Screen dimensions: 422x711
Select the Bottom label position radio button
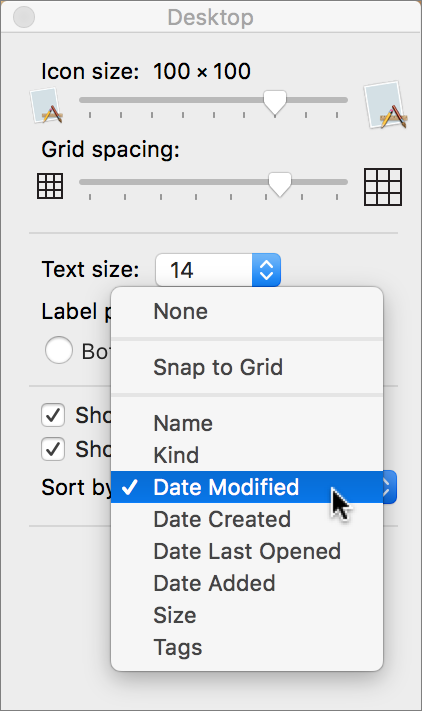pos(58,351)
